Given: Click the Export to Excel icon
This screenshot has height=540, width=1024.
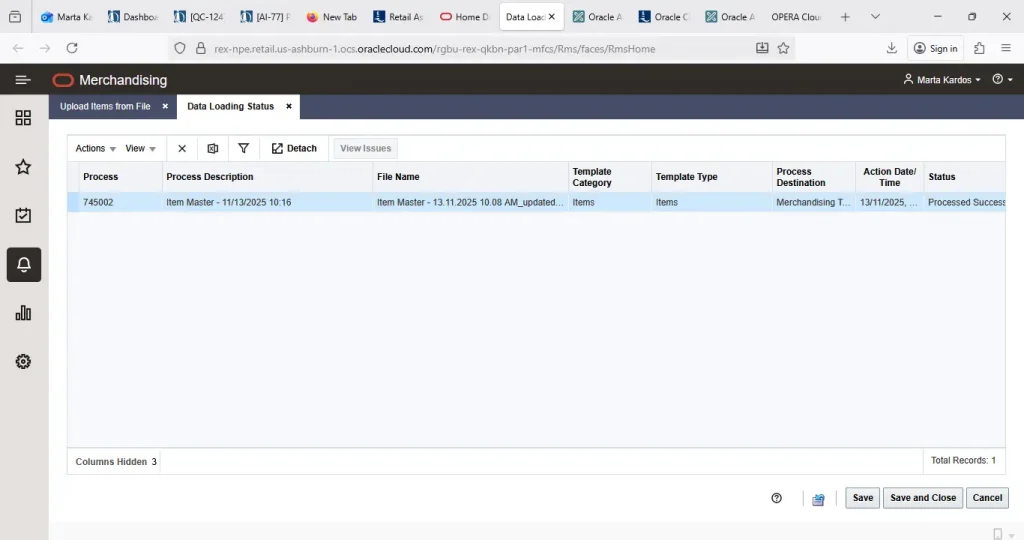Looking at the screenshot, I should click(212, 148).
